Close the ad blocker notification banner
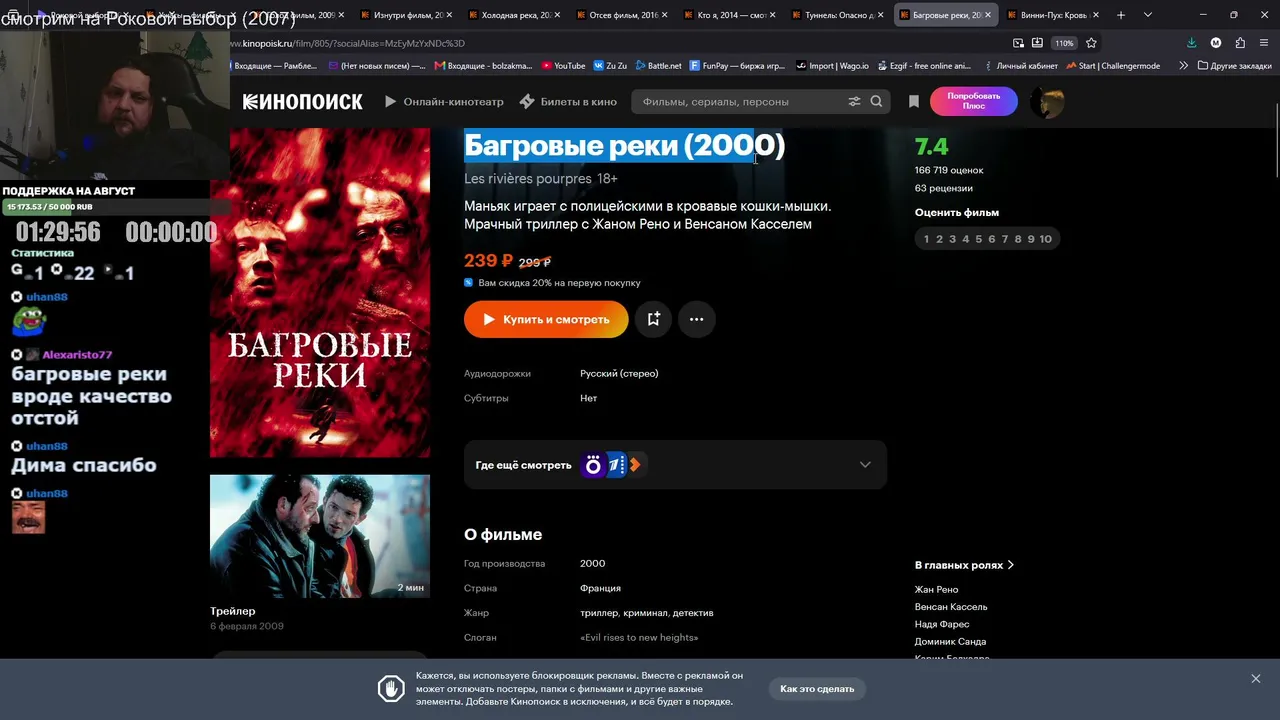Viewport: 1280px width, 720px height. point(1256,679)
